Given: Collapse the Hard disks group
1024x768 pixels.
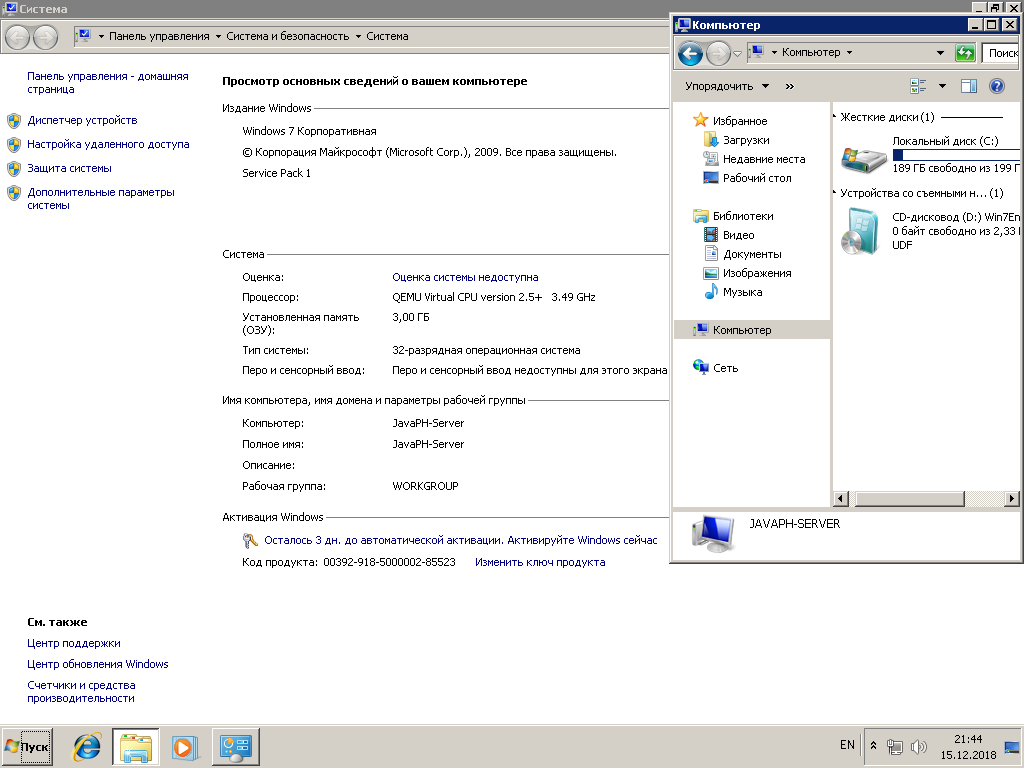Looking at the screenshot, I should point(836,117).
